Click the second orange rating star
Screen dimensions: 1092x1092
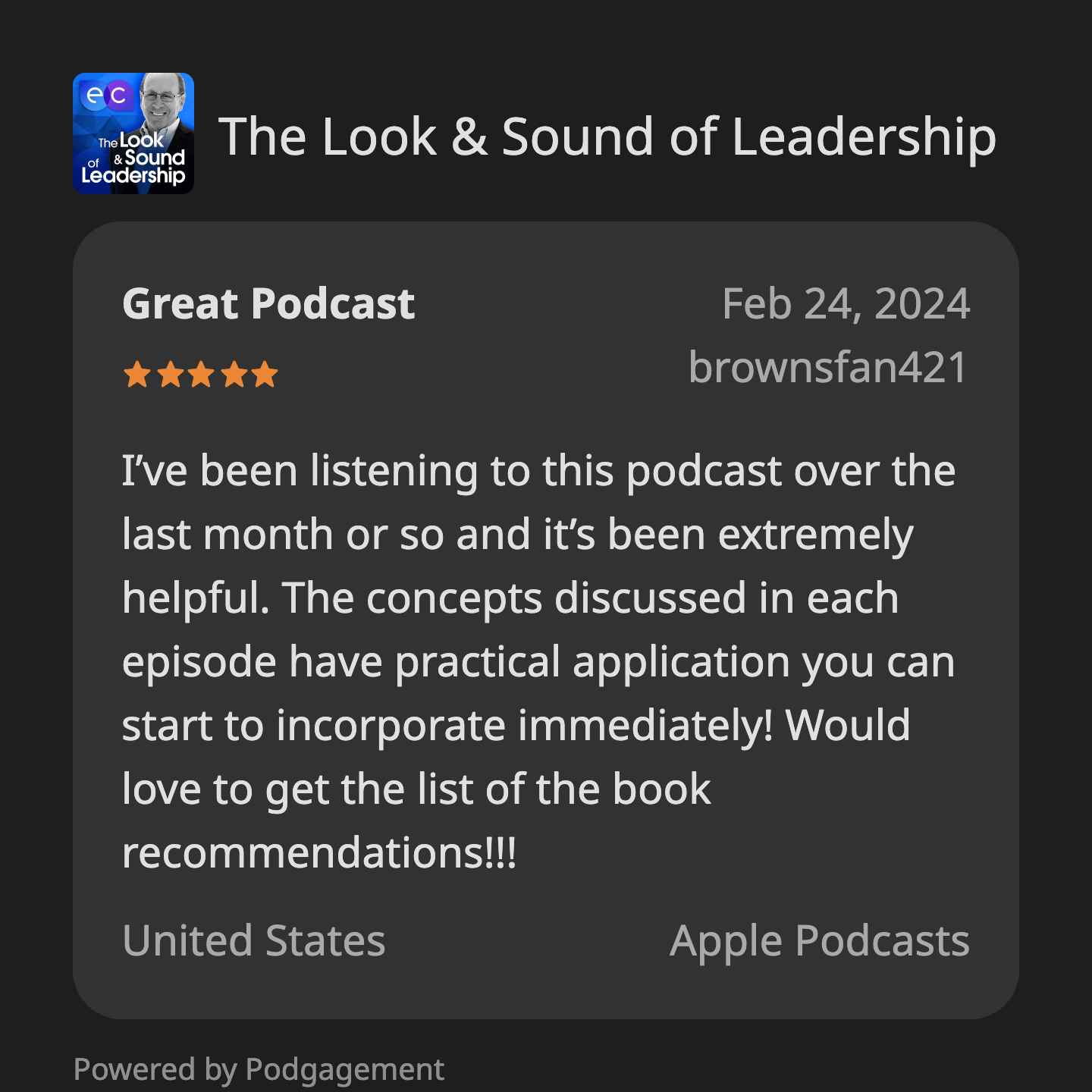click(x=169, y=375)
